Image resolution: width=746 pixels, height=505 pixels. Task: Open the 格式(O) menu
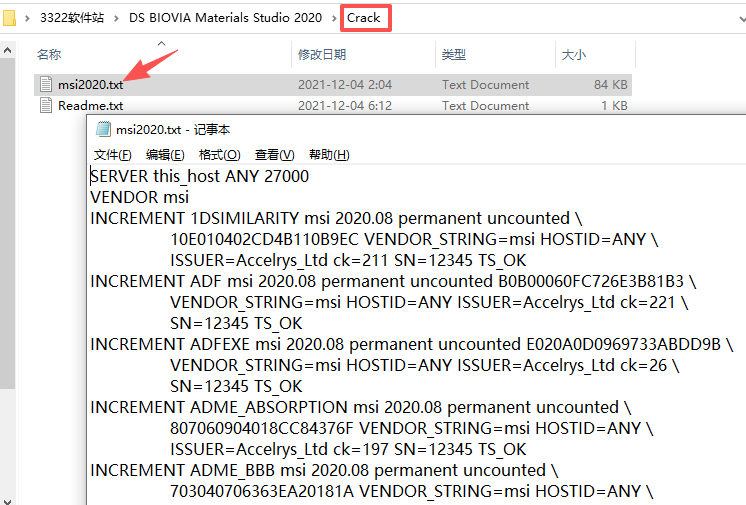pos(219,155)
